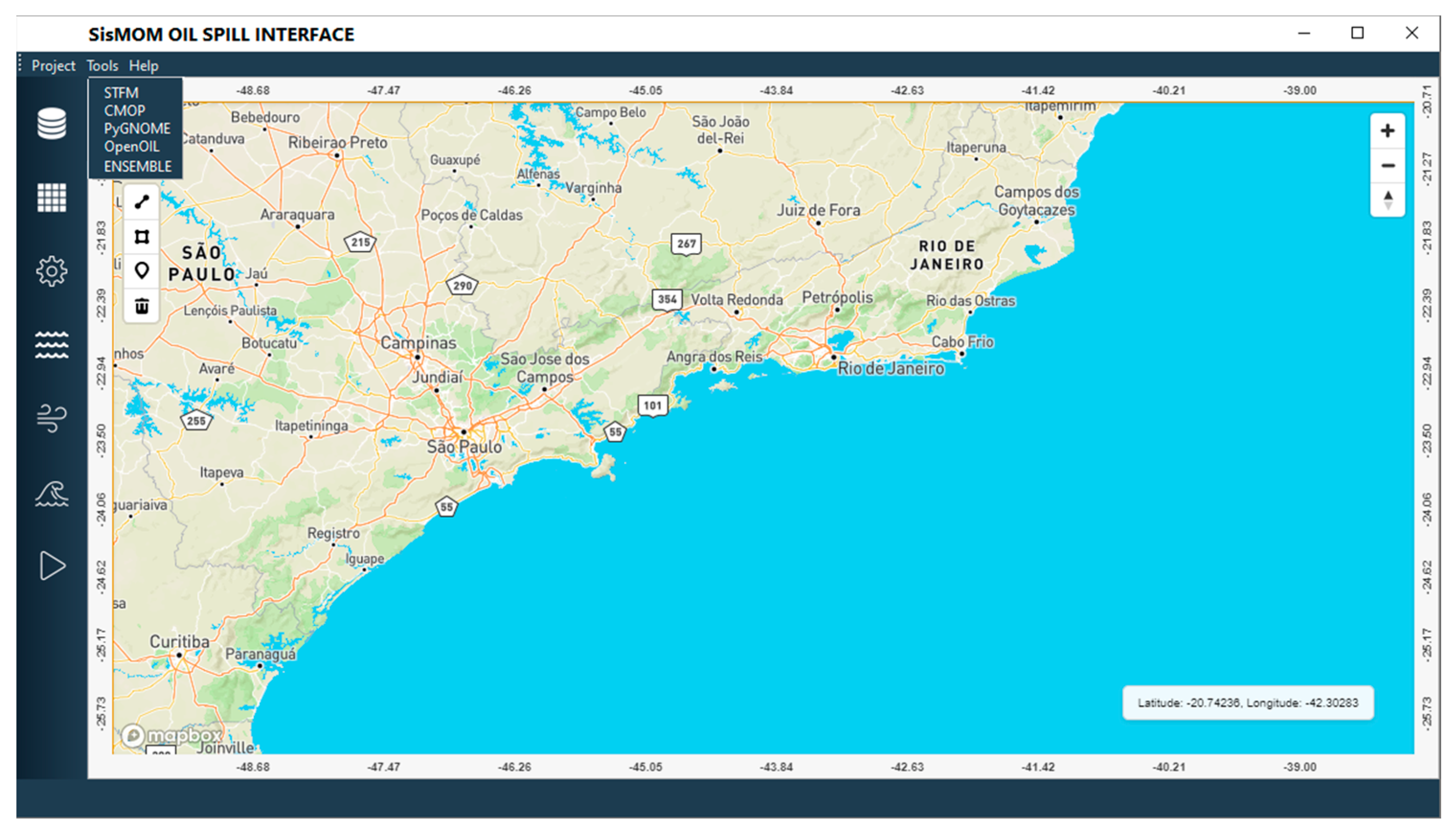The image size is (1456, 834).
Task: Select the ocean waves sidebar icon
Action: (52, 345)
